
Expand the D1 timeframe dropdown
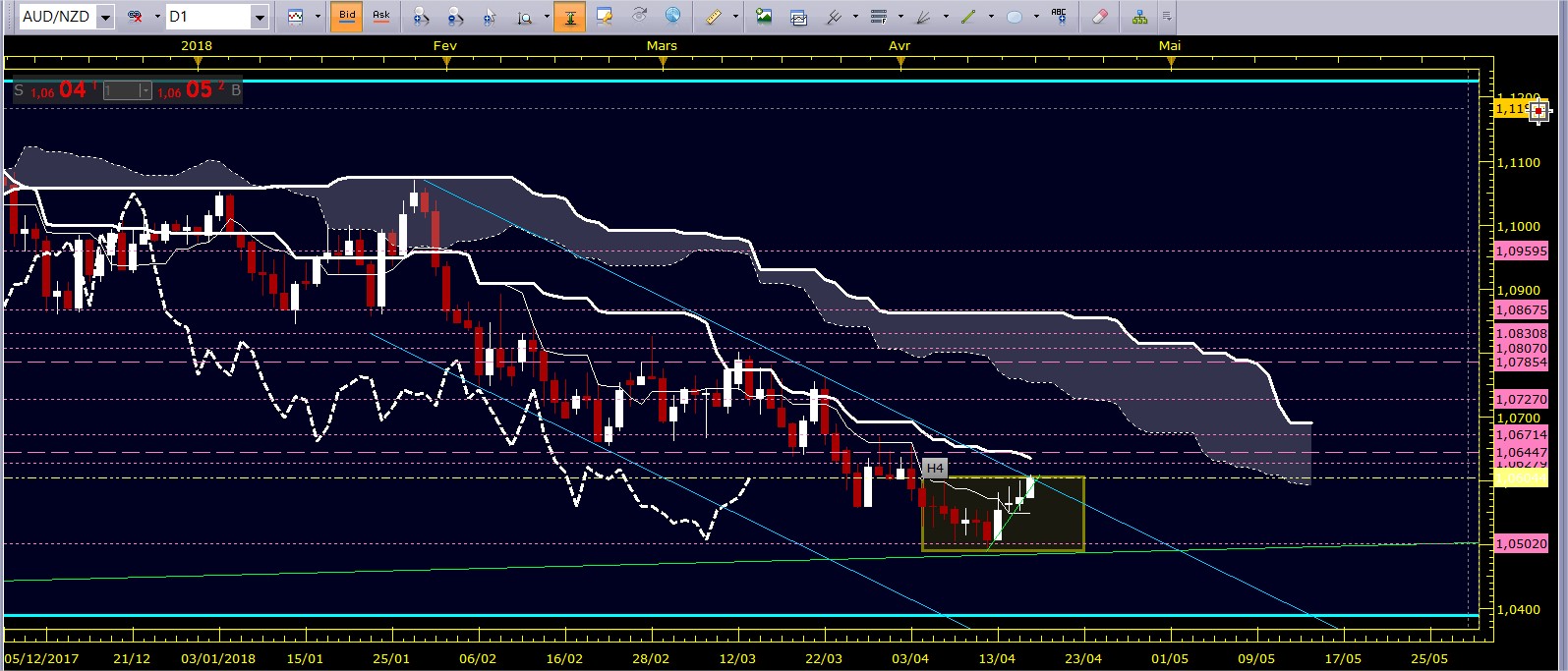click(x=260, y=17)
